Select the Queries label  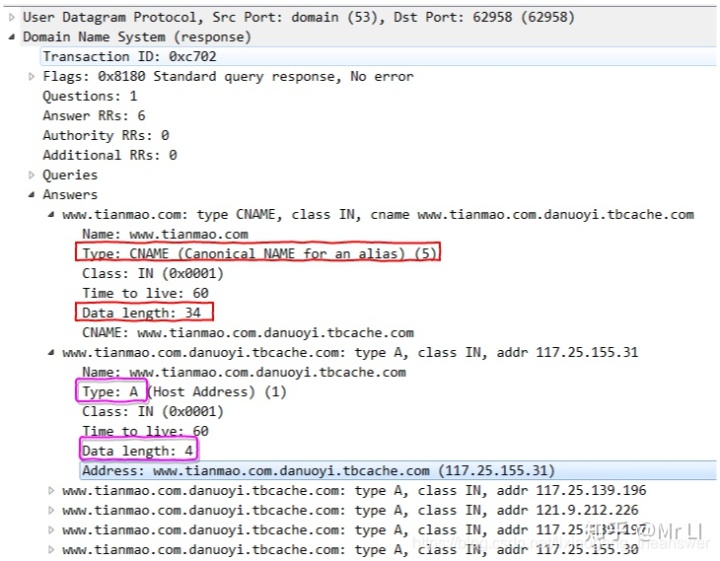click(x=70, y=175)
